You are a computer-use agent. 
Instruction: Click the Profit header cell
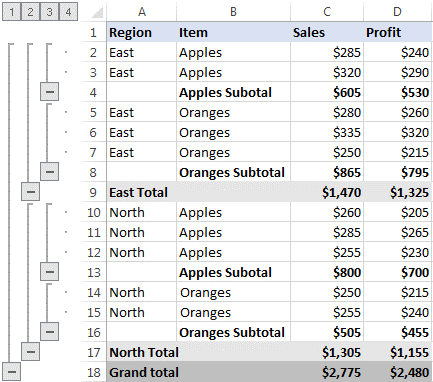click(x=398, y=32)
